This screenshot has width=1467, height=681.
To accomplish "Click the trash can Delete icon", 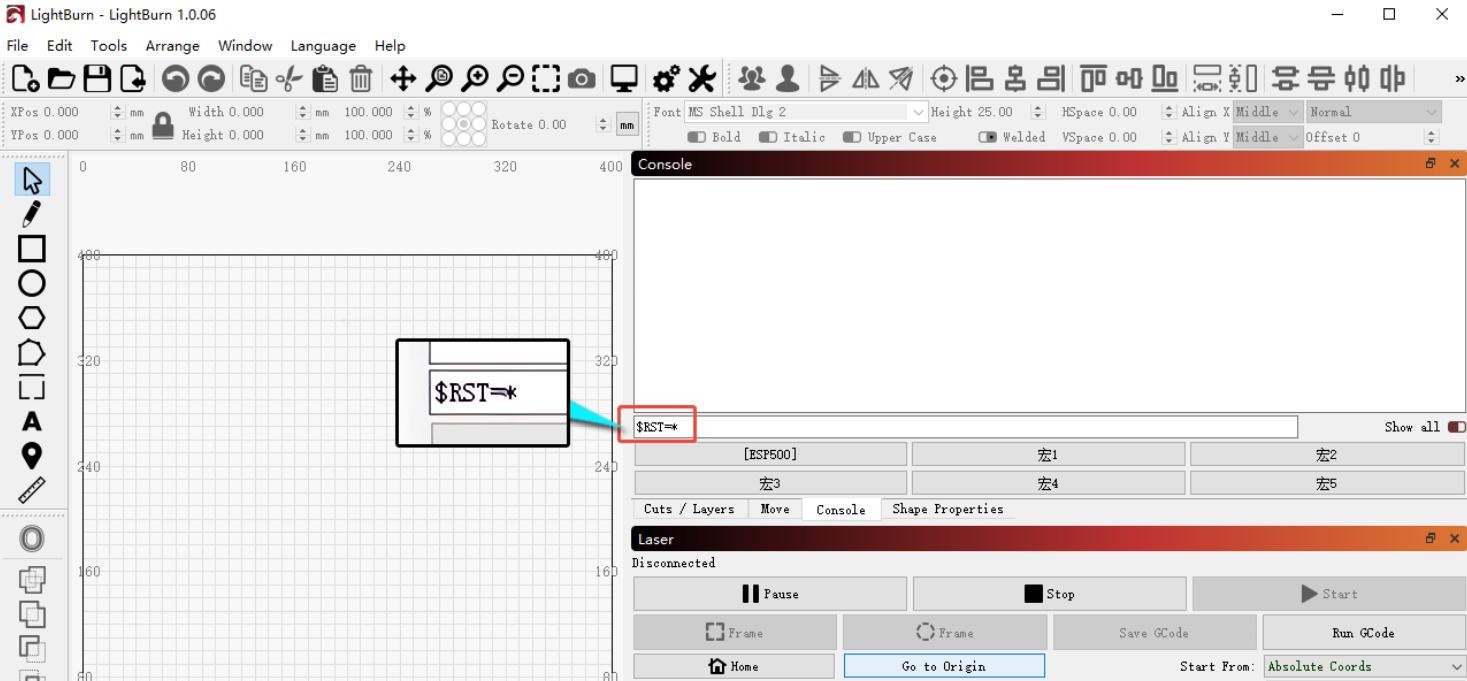I will point(361,78).
